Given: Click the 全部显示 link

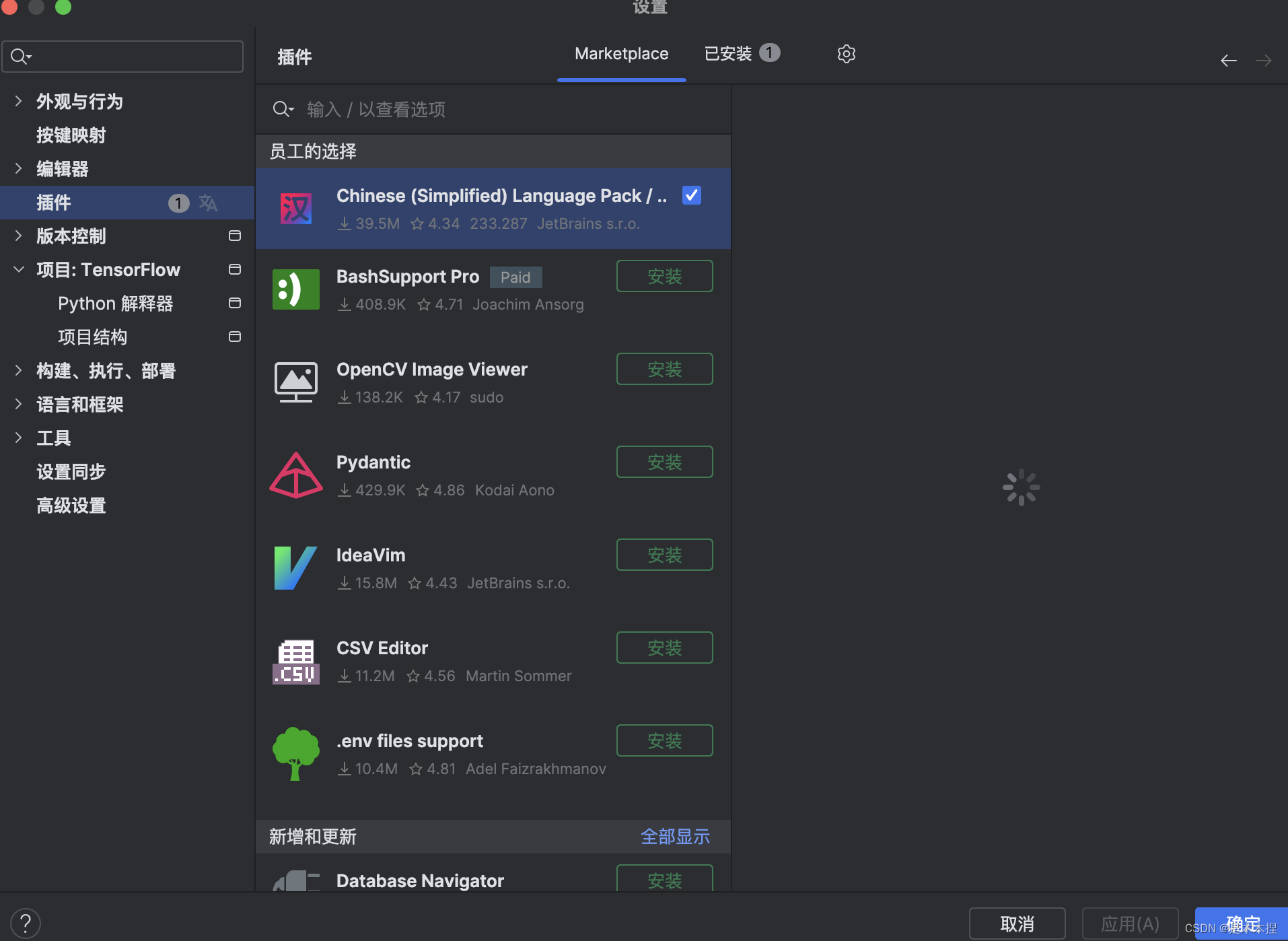Looking at the screenshot, I should point(675,837).
